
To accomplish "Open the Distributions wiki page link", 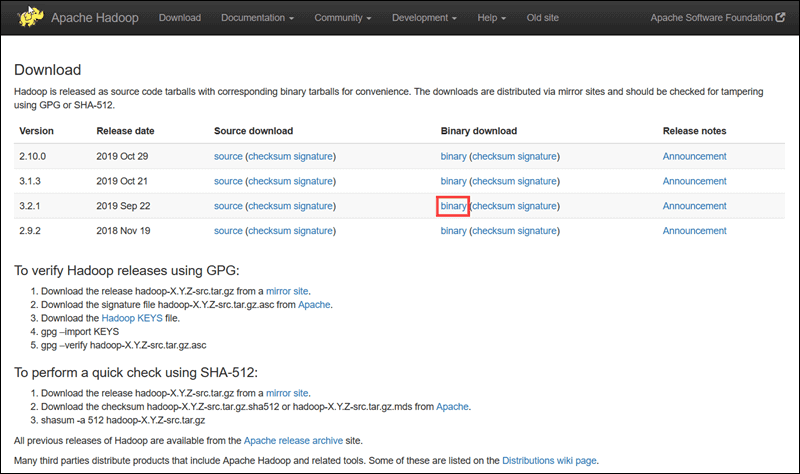I will coord(549,461).
